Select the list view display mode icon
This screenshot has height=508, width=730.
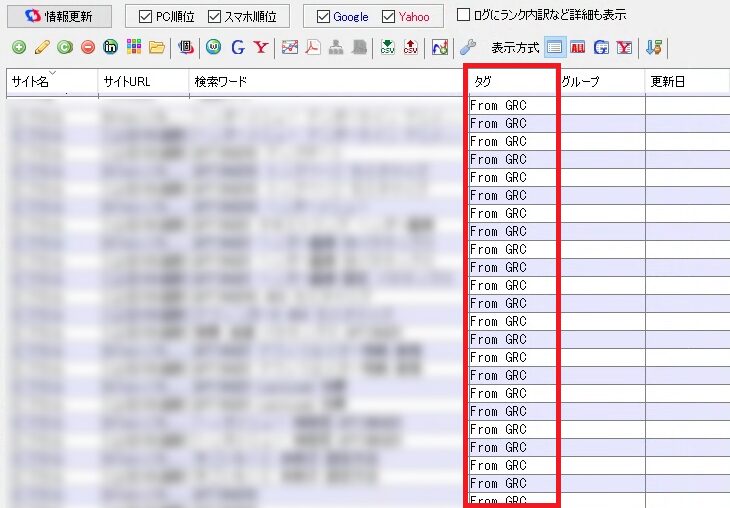(554, 47)
